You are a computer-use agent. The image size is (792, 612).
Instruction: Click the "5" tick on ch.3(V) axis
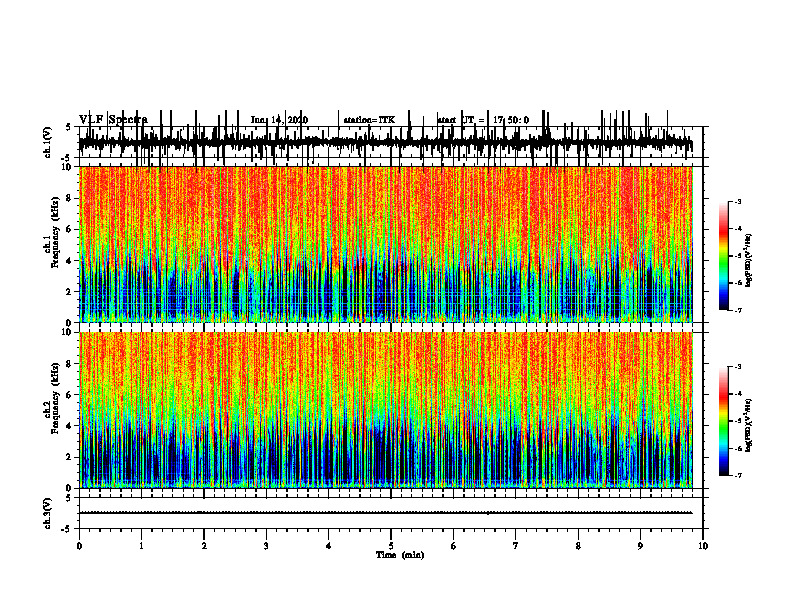tap(69, 498)
